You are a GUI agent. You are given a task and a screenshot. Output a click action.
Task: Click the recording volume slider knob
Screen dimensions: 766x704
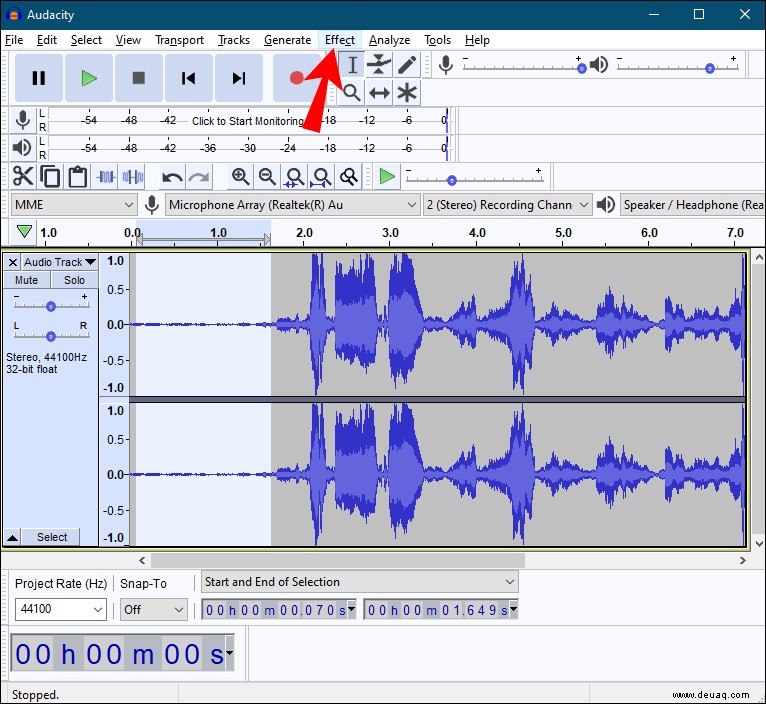[582, 69]
